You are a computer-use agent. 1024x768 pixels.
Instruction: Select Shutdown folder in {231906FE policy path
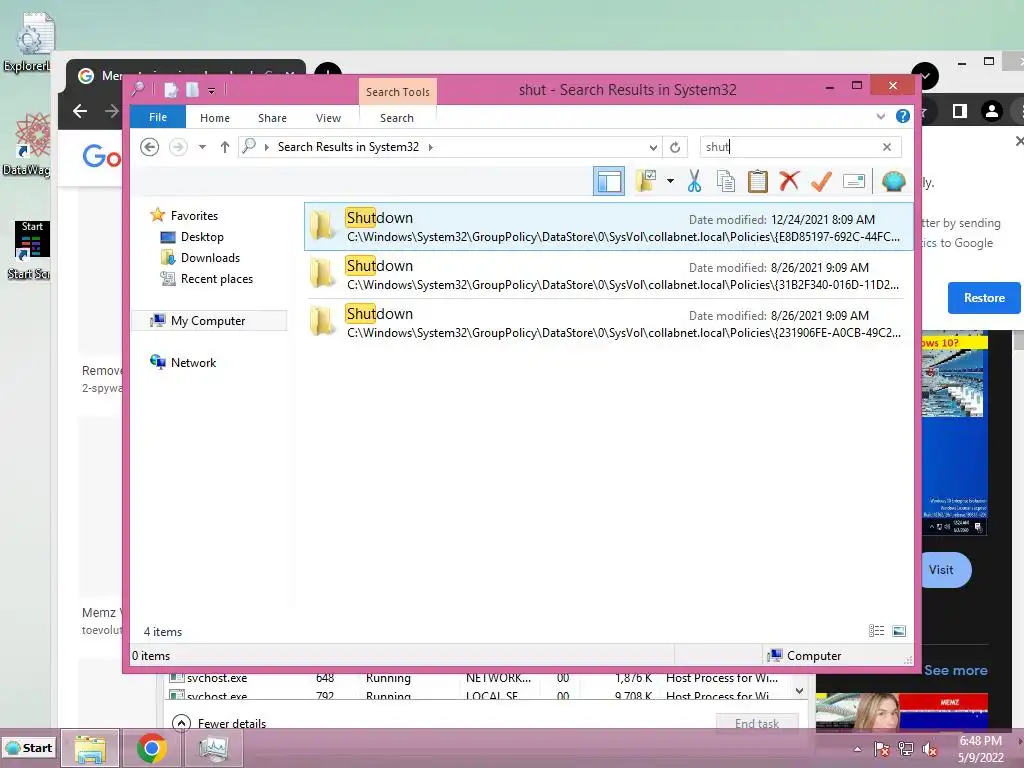coord(607,323)
